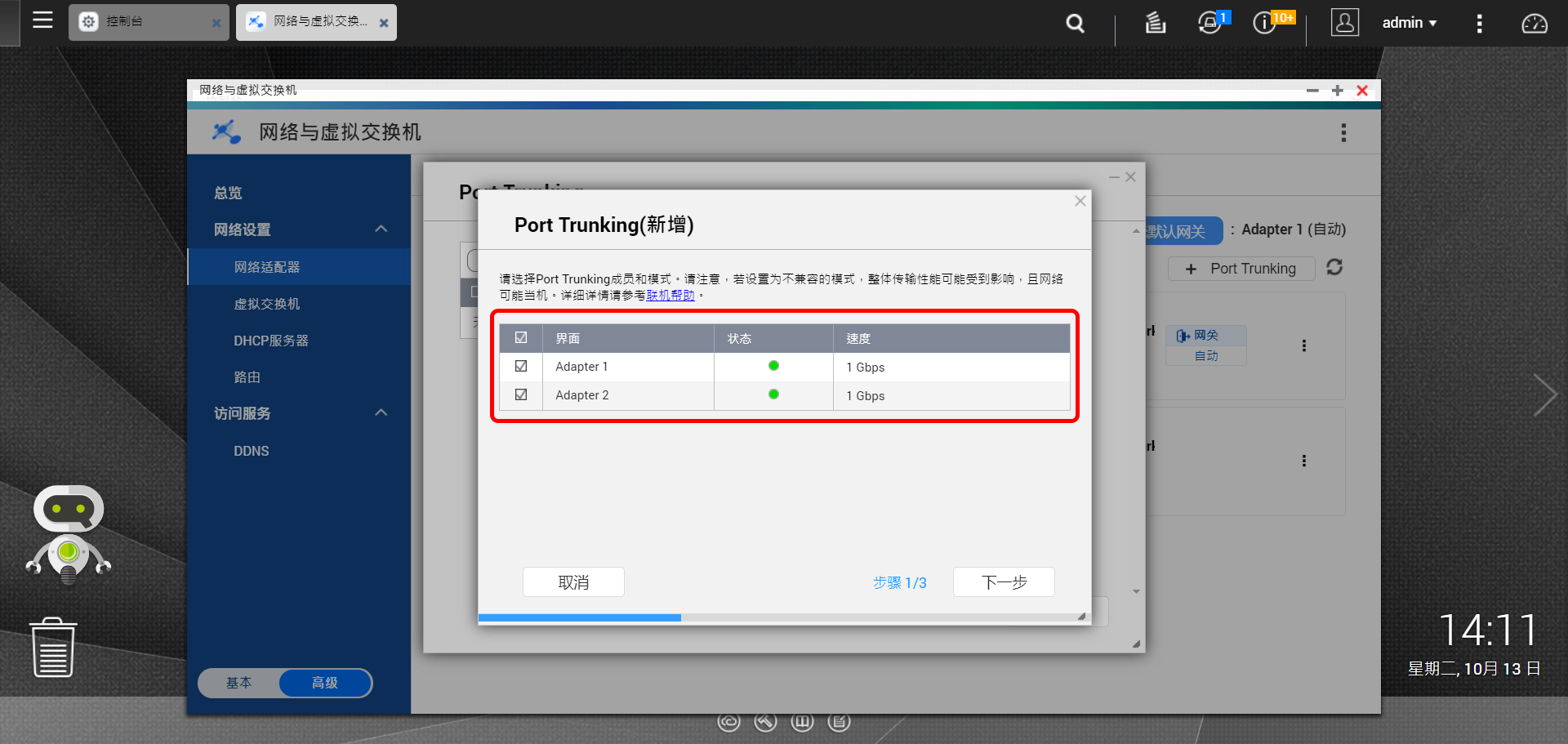The image size is (1568, 744).
Task: Click the fourth desktop footer icon
Action: coord(839,722)
